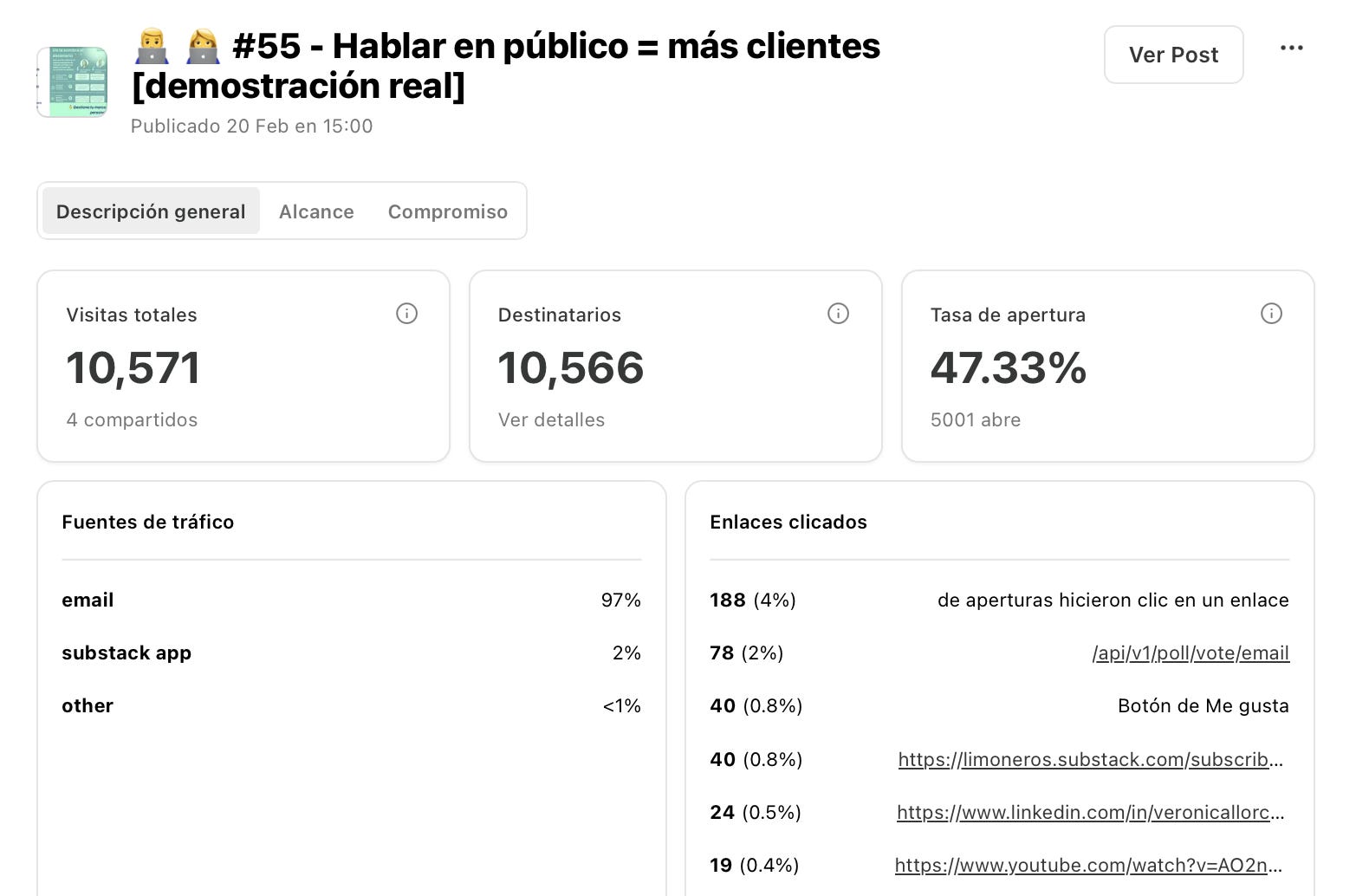This screenshot has height=896, width=1369.
Task: Select the other traffic source row
Action: 351,705
